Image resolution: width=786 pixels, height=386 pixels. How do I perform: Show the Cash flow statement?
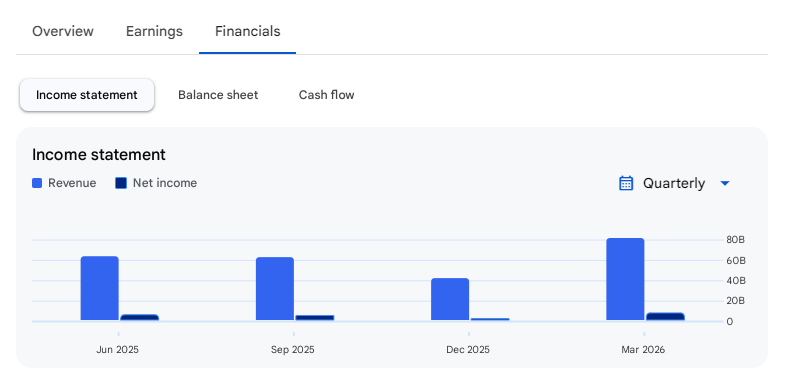click(x=326, y=95)
